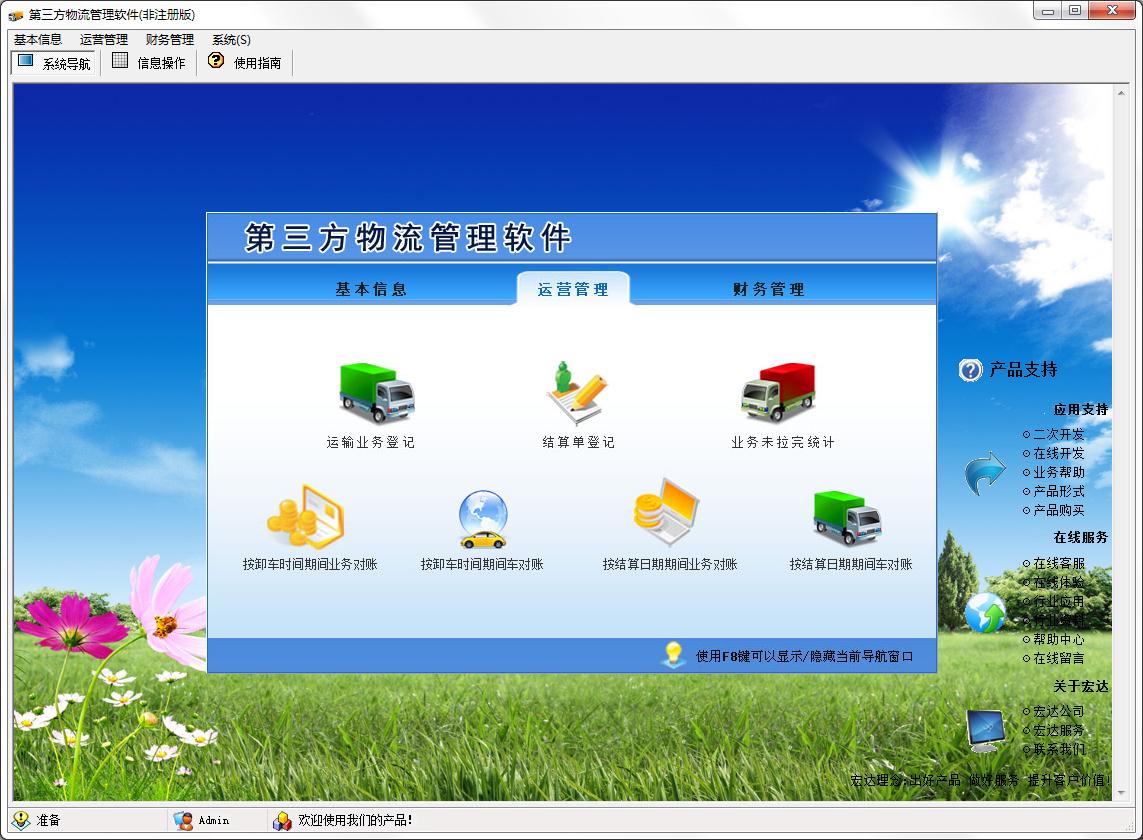Open the 在线客服 link
This screenshot has height=840, width=1143.
pyautogui.click(x=1058, y=563)
